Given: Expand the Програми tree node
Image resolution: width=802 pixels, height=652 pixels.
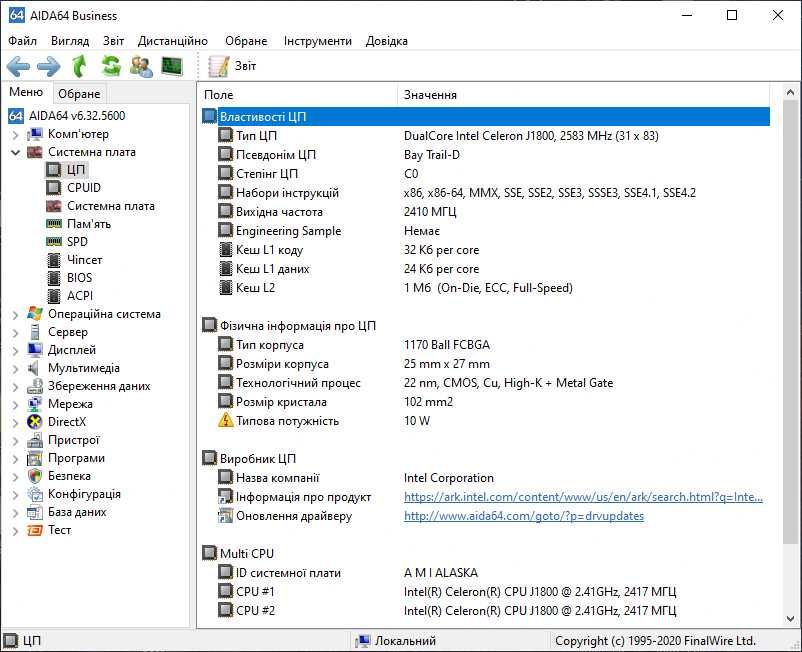Looking at the screenshot, I should [15, 459].
